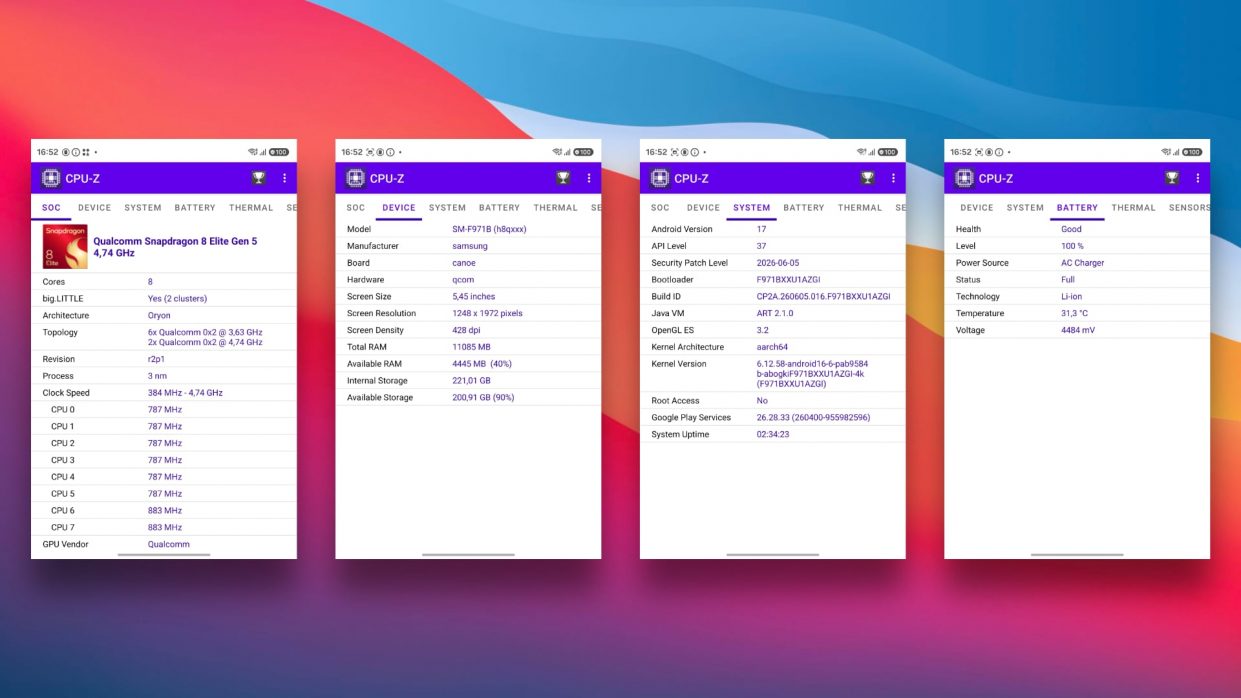Image resolution: width=1241 pixels, height=698 pixels.
Task: Click System Uptime value '02:34:23'
Action: (773, 435)
